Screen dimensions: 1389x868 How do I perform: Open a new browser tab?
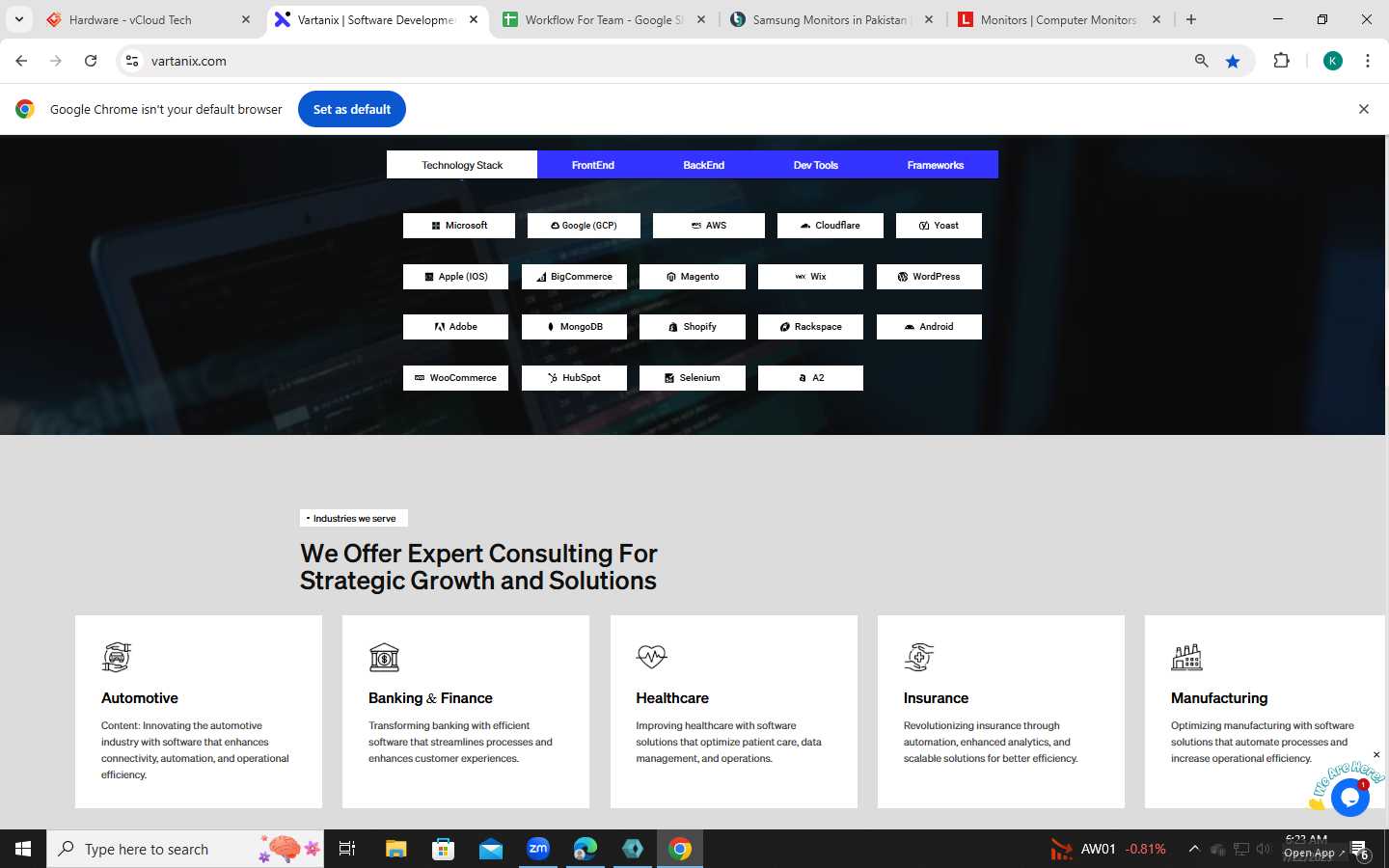pos(1191,19)
